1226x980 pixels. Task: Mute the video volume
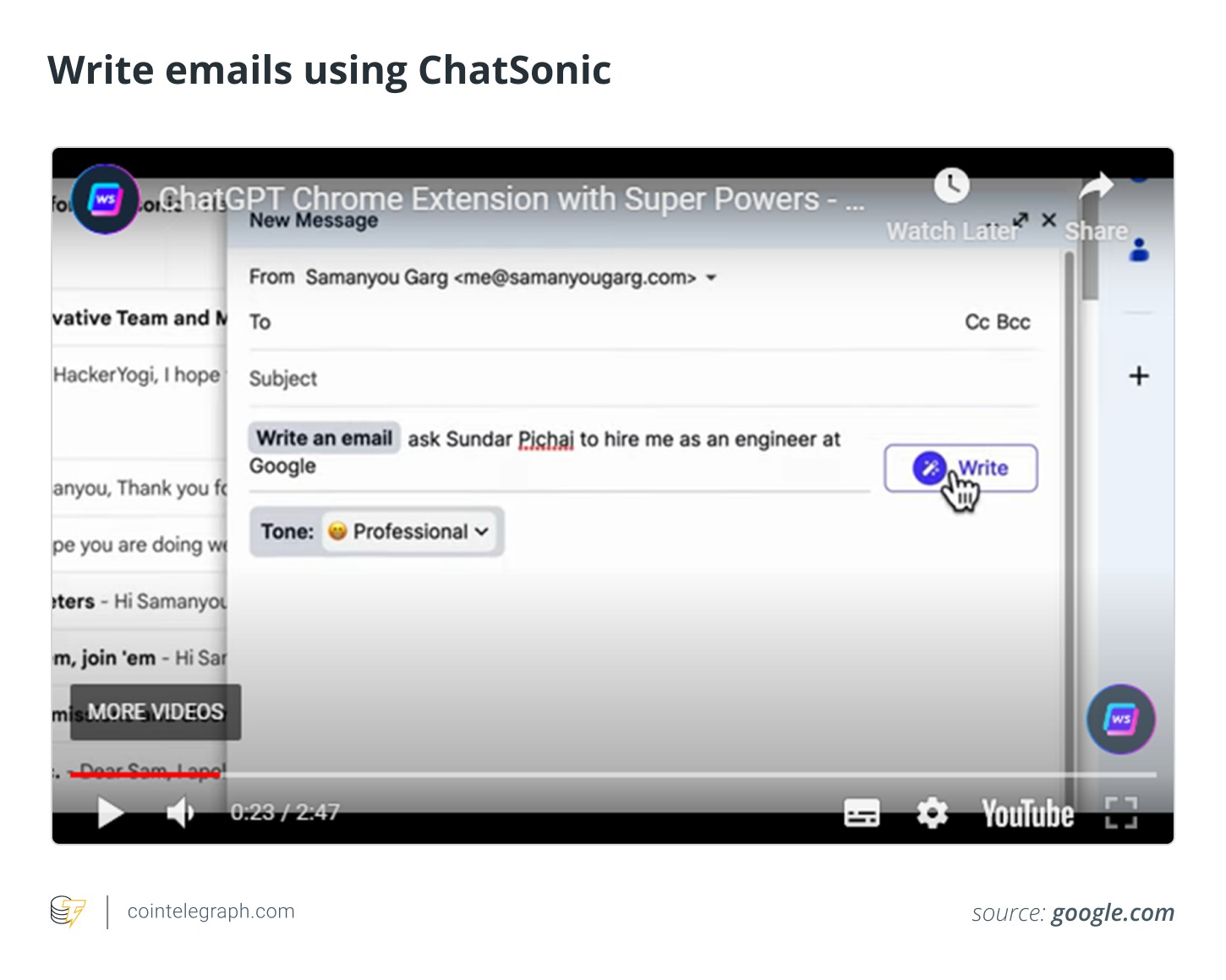tap(179, 813)
